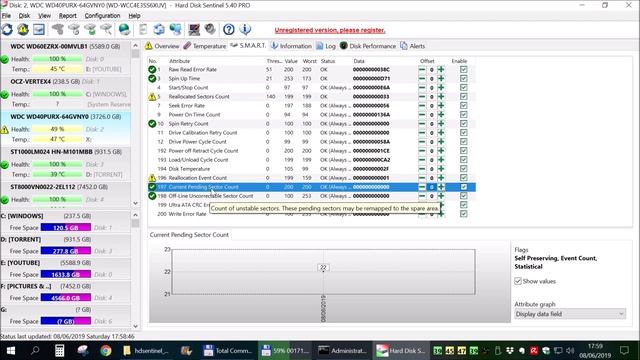Click C: [WINDOWS] free space bar
Screen dimensions: 640x360
coord(66,227)
